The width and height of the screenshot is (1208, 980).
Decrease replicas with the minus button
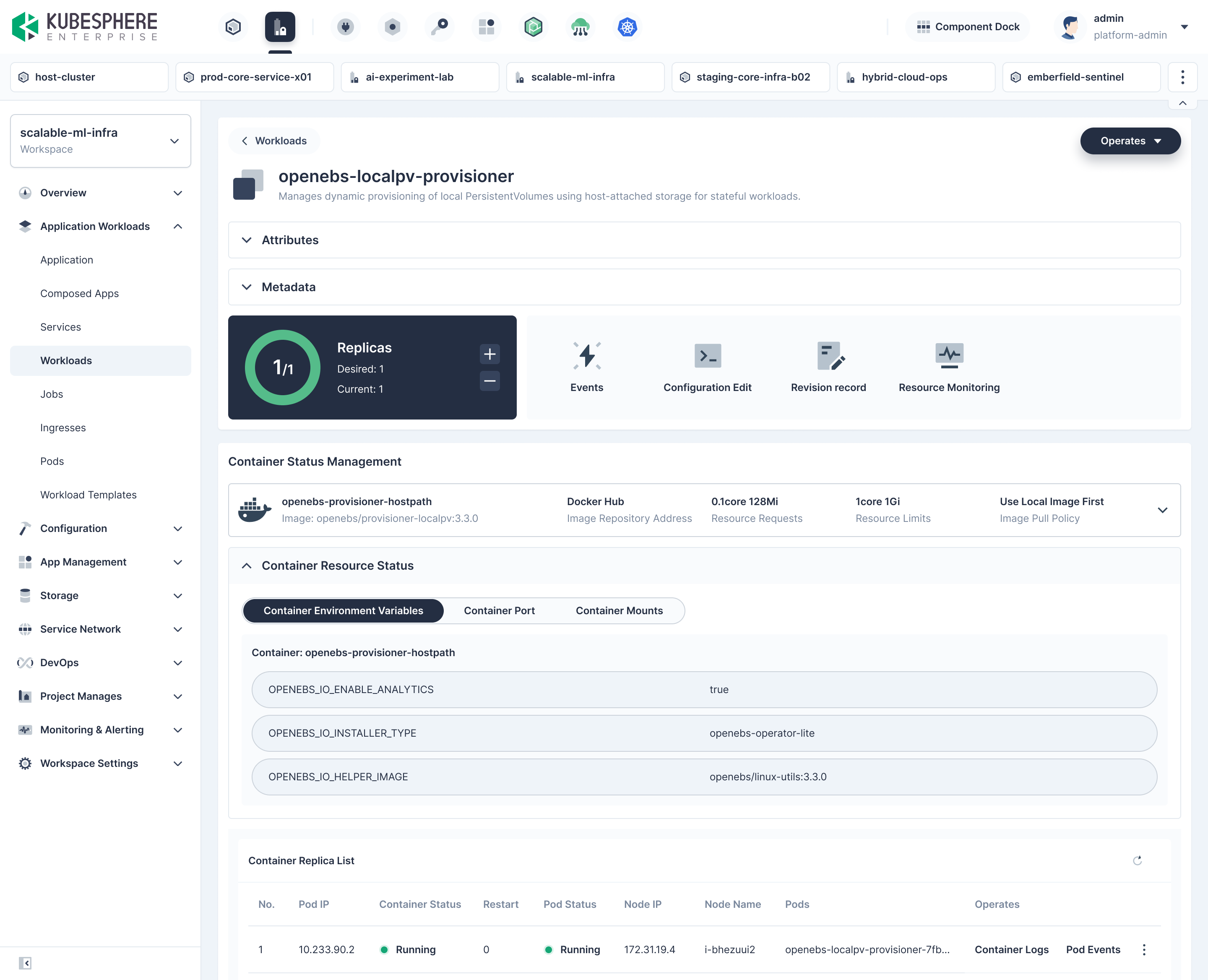click(489, 381)
